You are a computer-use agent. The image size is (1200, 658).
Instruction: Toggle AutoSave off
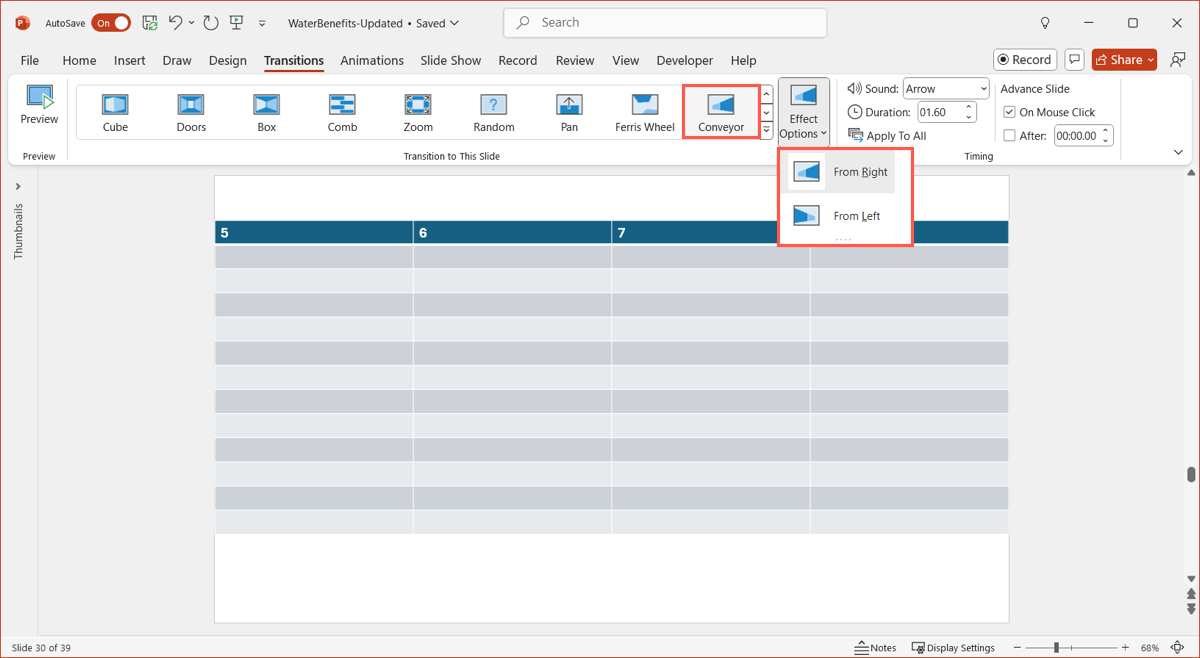(x=111, y=23)
